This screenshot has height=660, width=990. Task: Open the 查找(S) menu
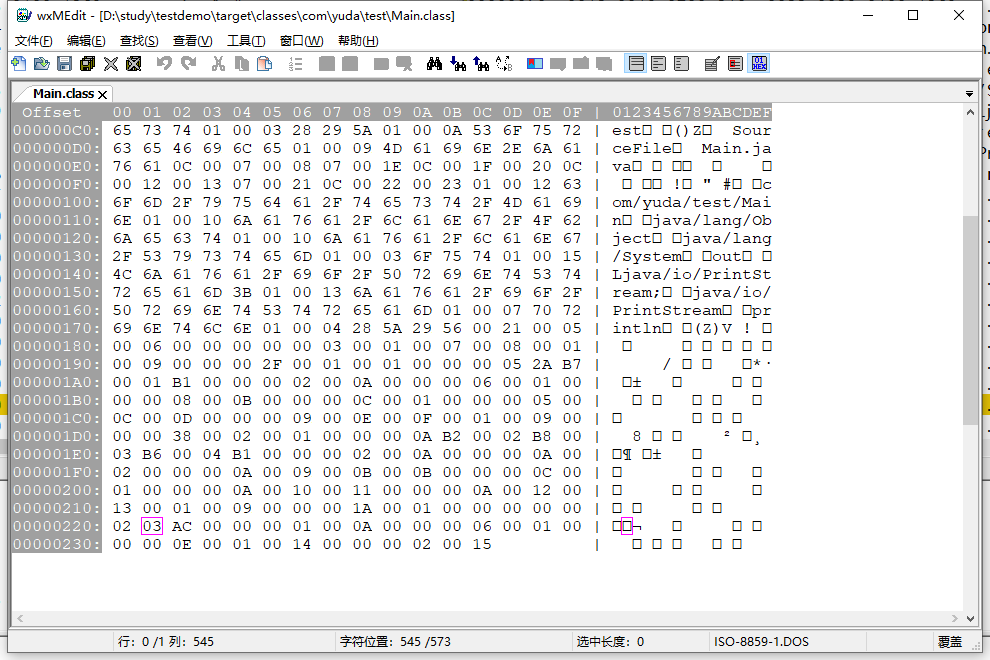139,41
